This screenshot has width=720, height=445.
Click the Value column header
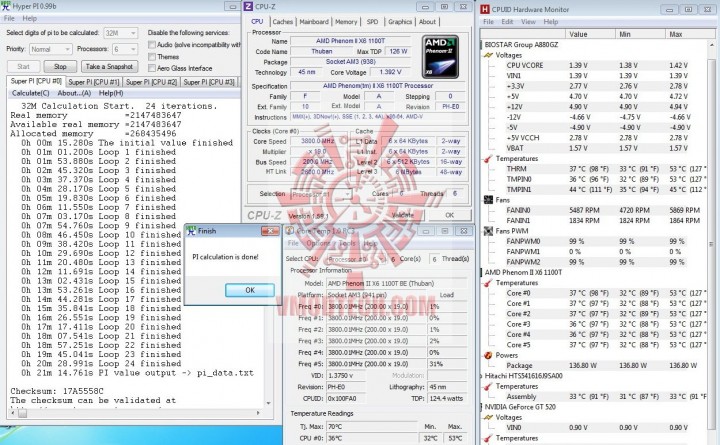point(590,34)
